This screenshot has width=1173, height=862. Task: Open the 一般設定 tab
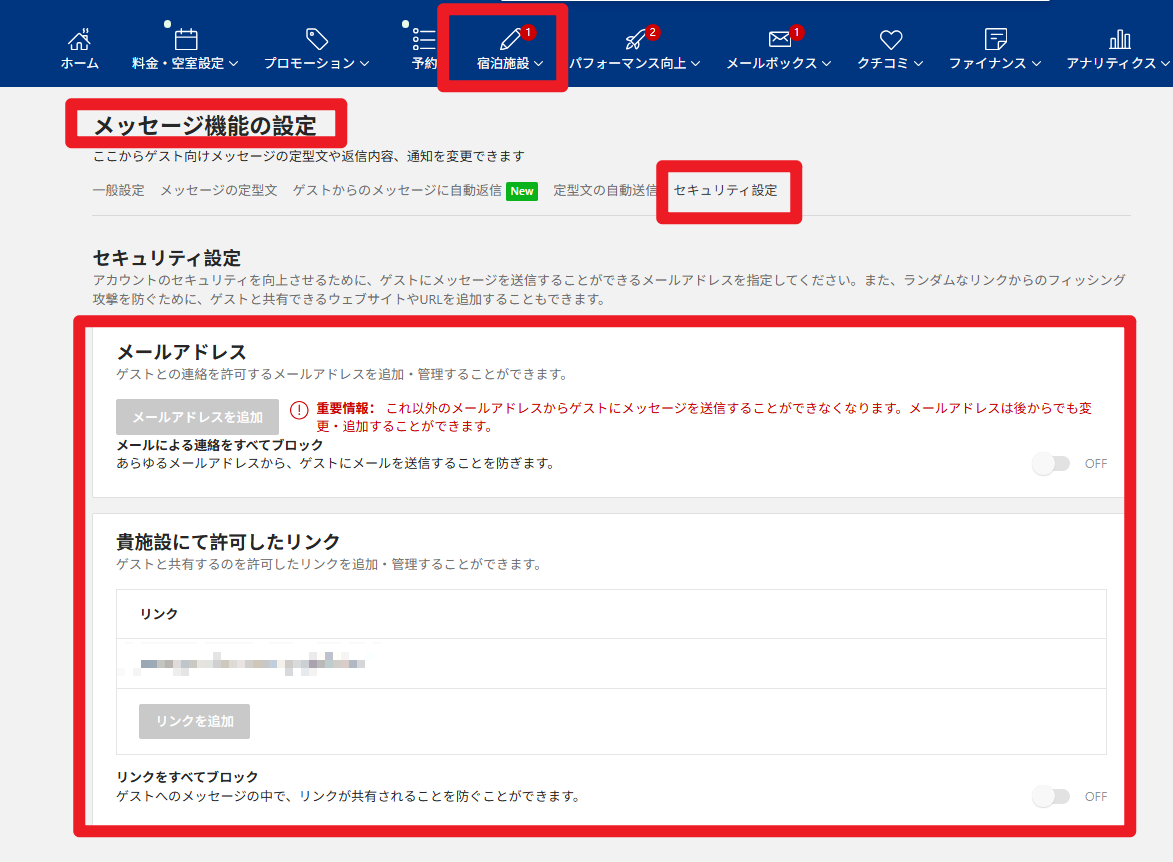coord(118,191)
